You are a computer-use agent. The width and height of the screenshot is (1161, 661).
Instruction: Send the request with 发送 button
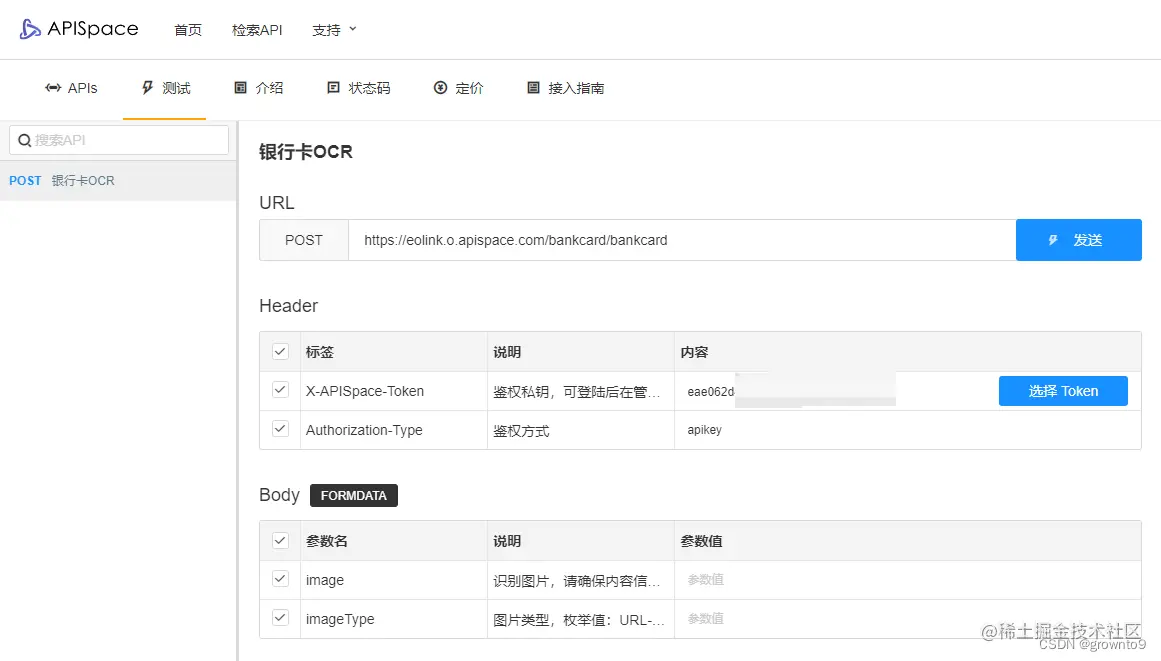tap(1079, 240)
